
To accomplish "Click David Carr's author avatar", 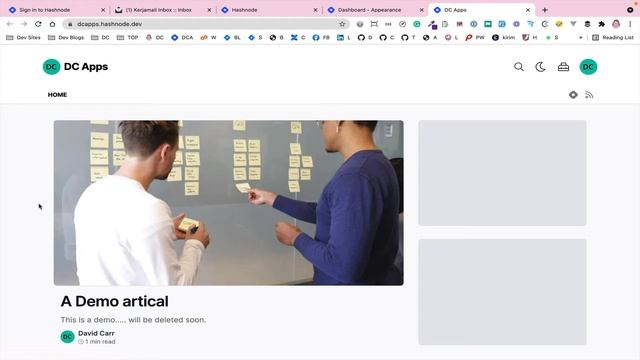I will point(67,337).
